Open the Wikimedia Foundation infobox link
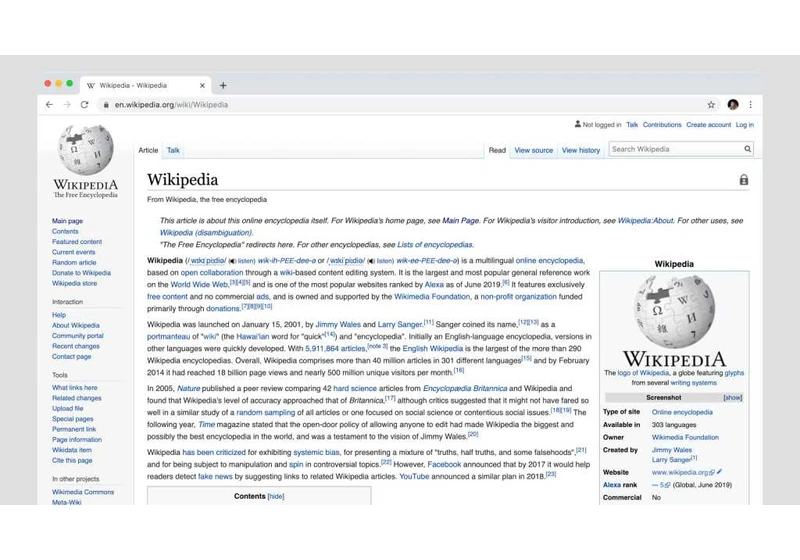 point(685,437)
